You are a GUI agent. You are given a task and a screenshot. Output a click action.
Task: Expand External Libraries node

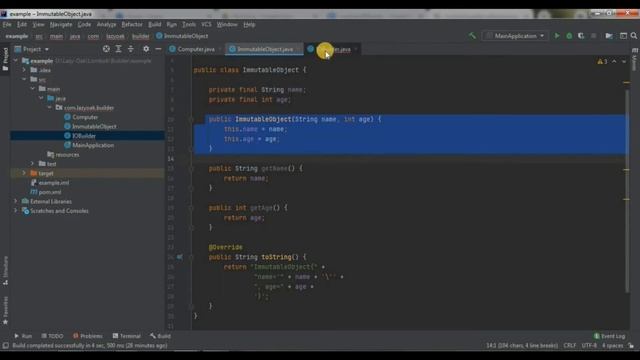16,201
